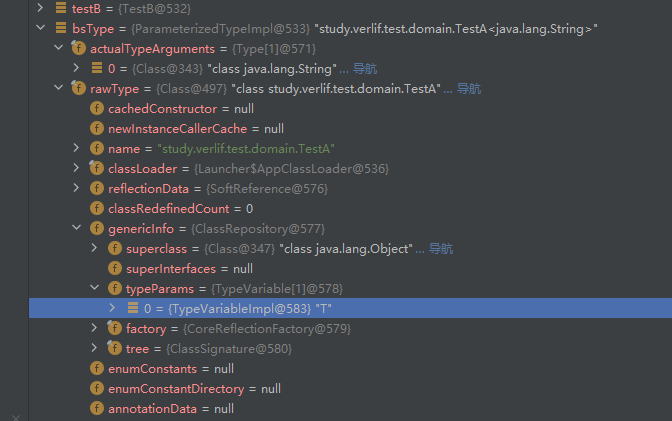Click the field icon next to enumConstants
Viewport: 672px width, 421px height.
pos(97,368)
